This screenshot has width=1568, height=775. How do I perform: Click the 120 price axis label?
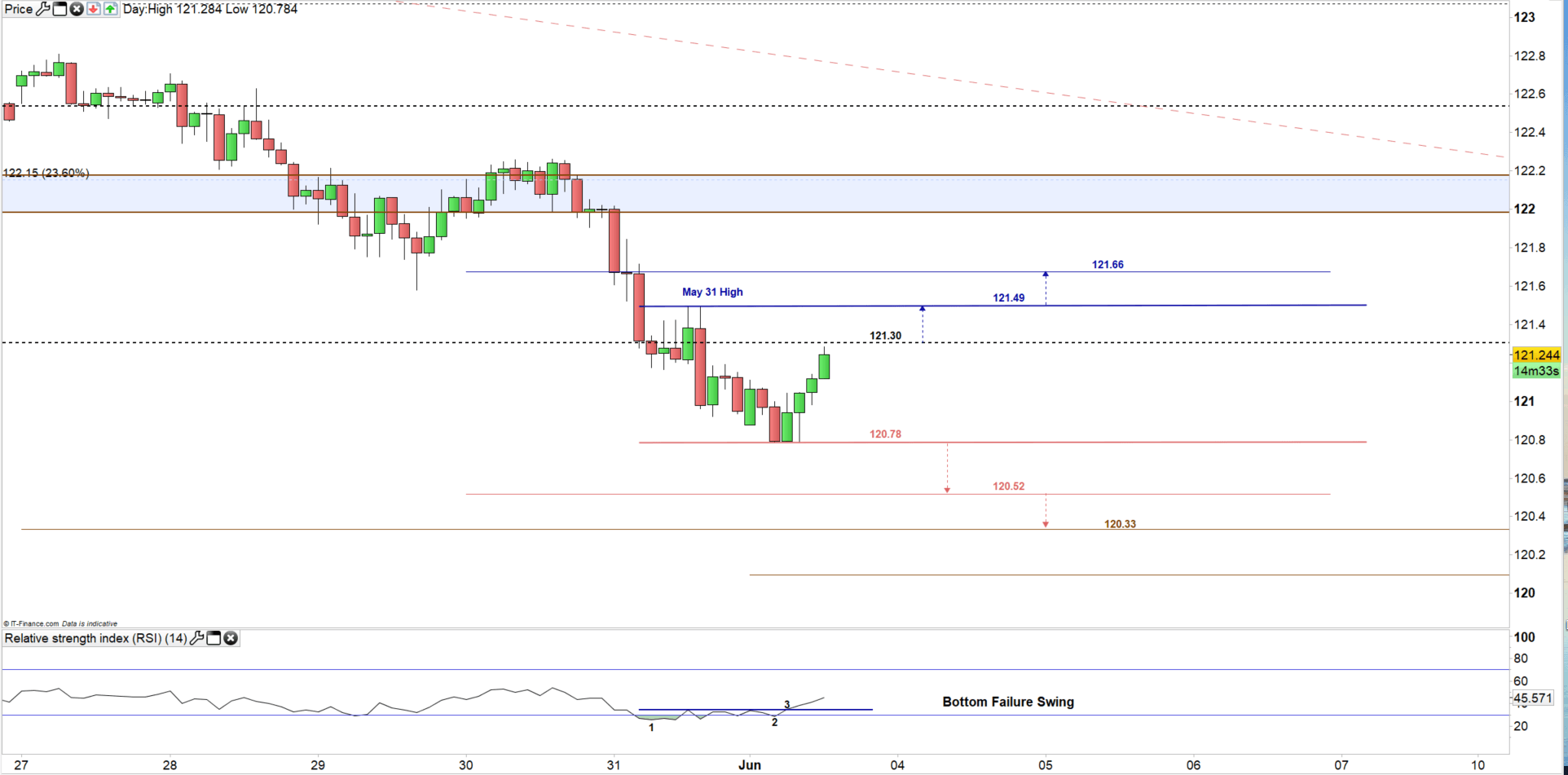(x=1525, y=593)
